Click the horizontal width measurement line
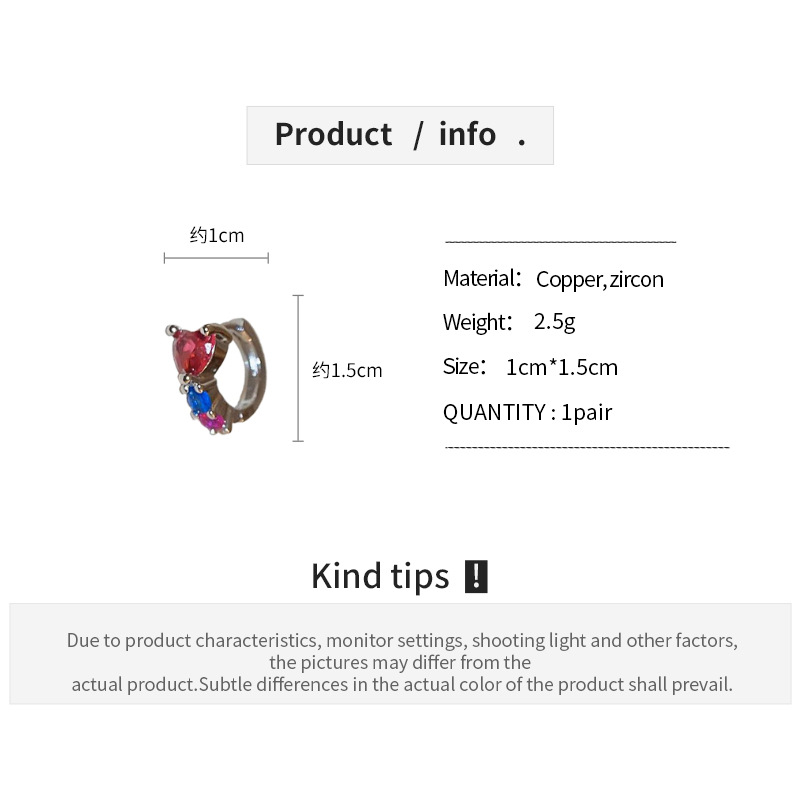The height and width of the screenshot is (800, 800). (216, 258)
